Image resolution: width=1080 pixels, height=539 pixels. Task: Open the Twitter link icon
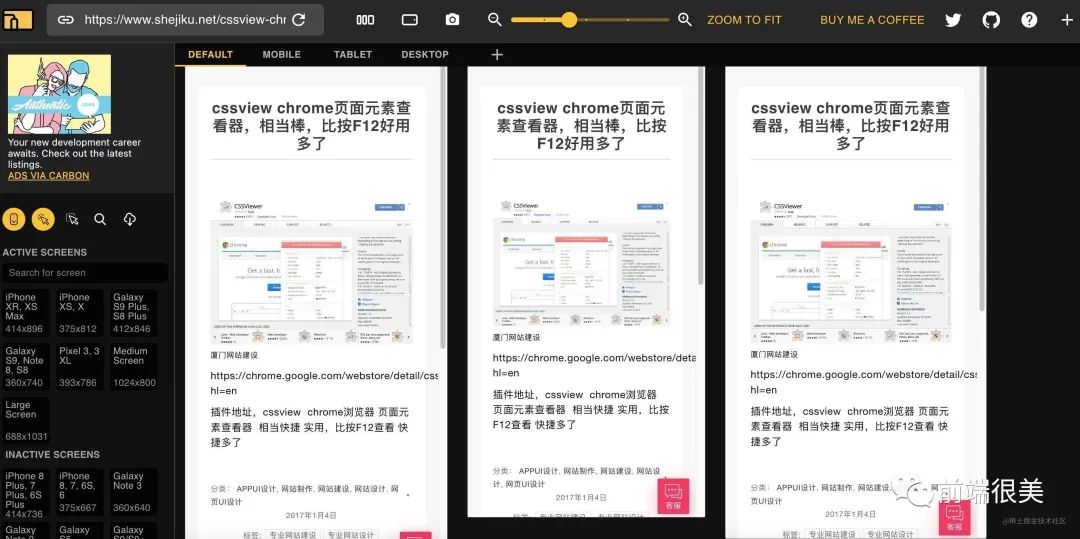pos(953,20)
